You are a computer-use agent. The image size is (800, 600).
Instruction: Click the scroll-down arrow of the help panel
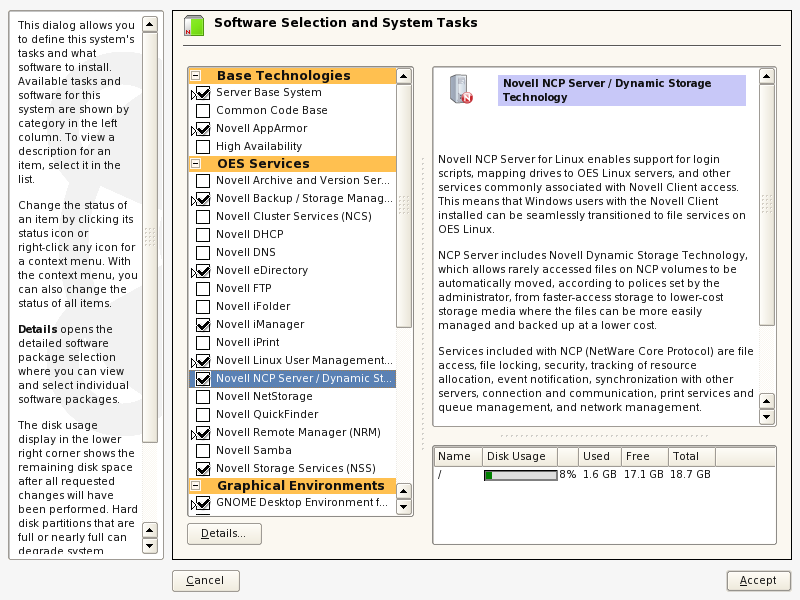(150, 546)
